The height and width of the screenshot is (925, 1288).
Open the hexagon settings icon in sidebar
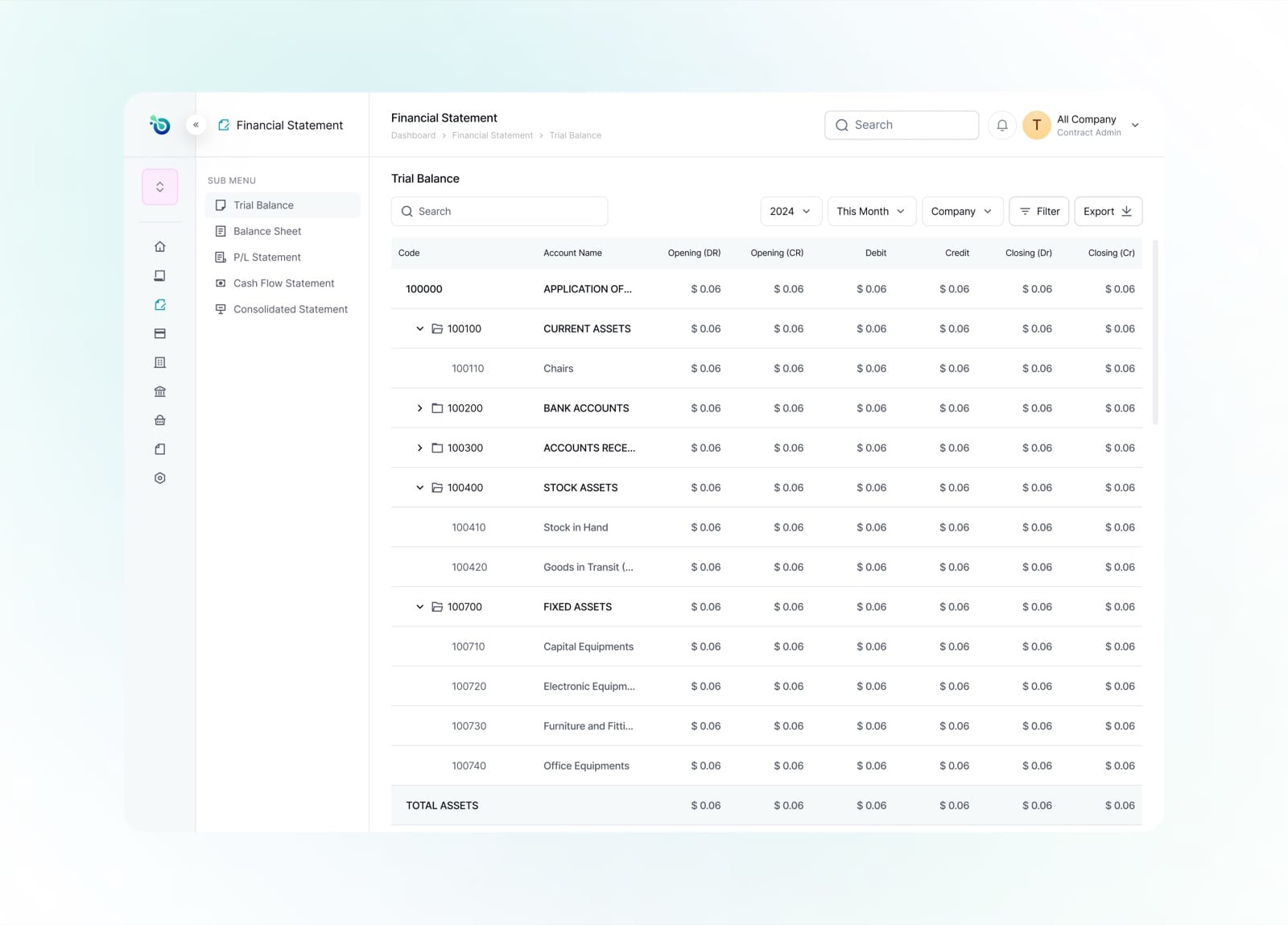tap(160, 478)
